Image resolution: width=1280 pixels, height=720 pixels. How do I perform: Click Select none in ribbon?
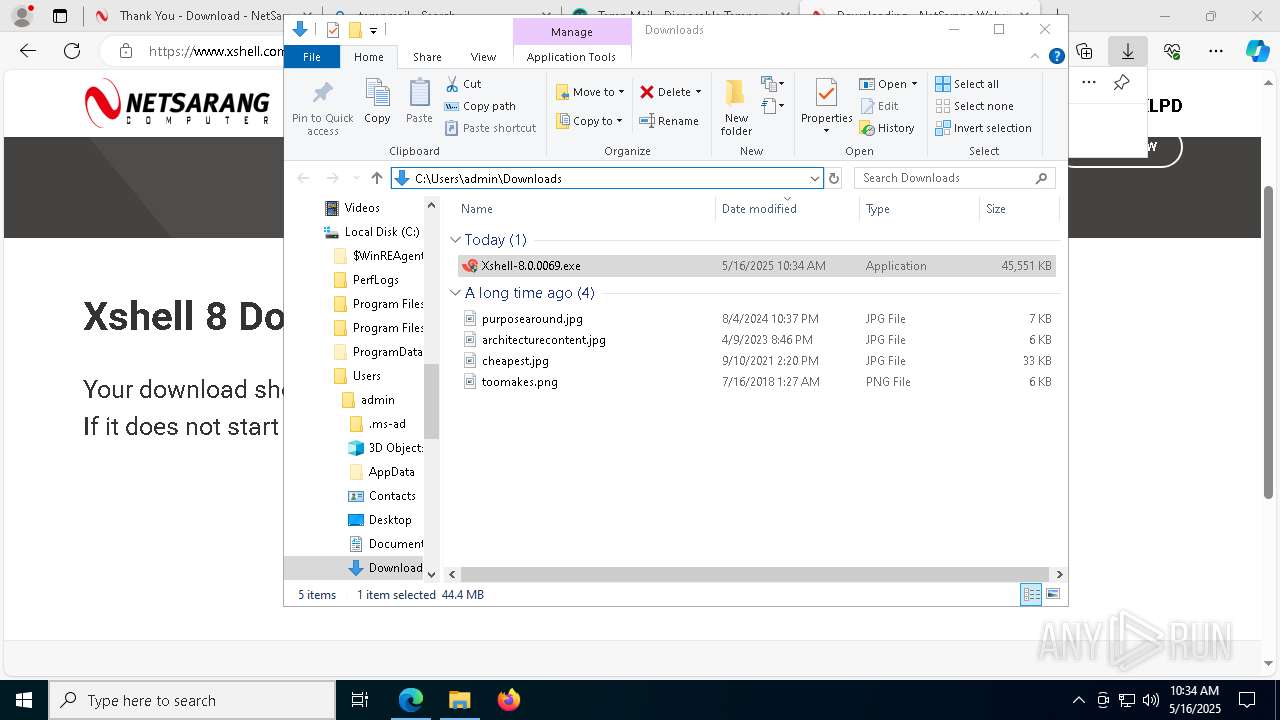tap(974, 106)
